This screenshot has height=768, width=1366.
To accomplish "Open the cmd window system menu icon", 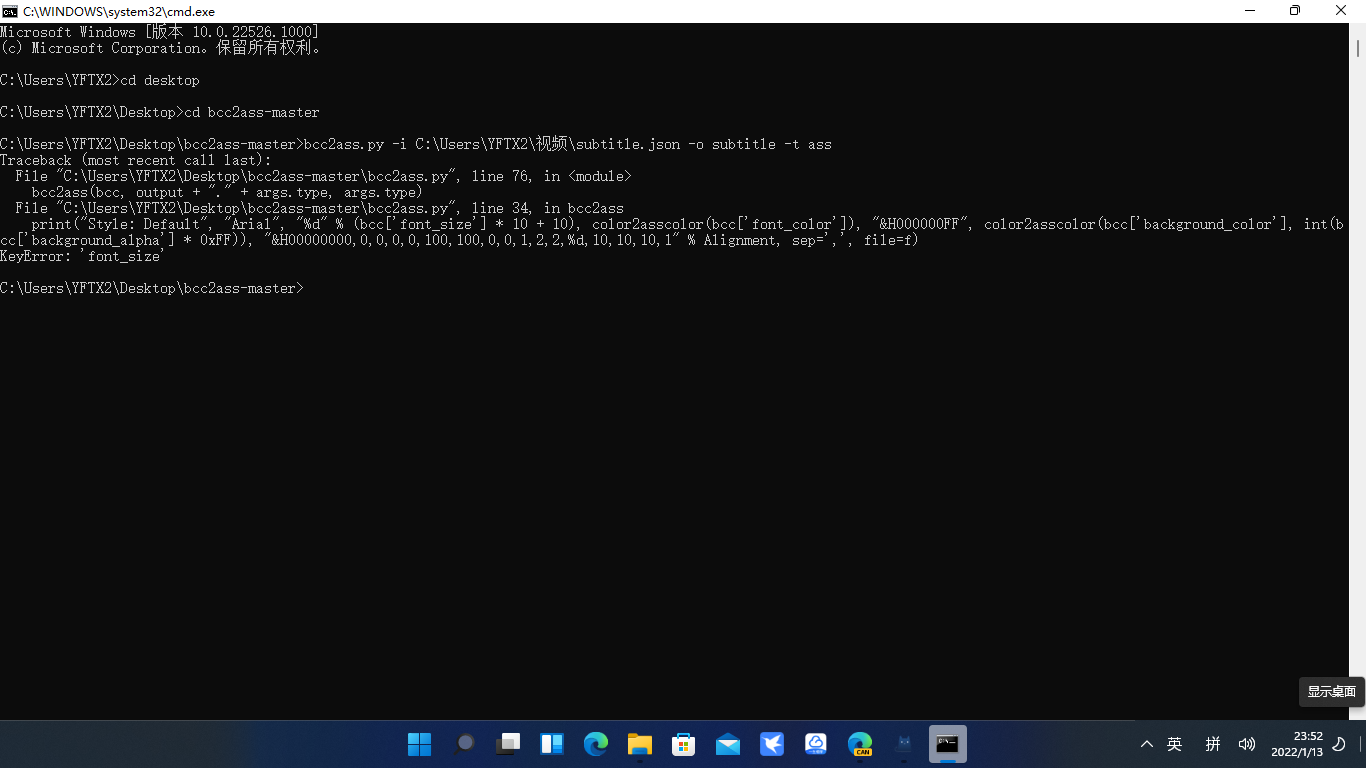I will (x=9, y=11).
